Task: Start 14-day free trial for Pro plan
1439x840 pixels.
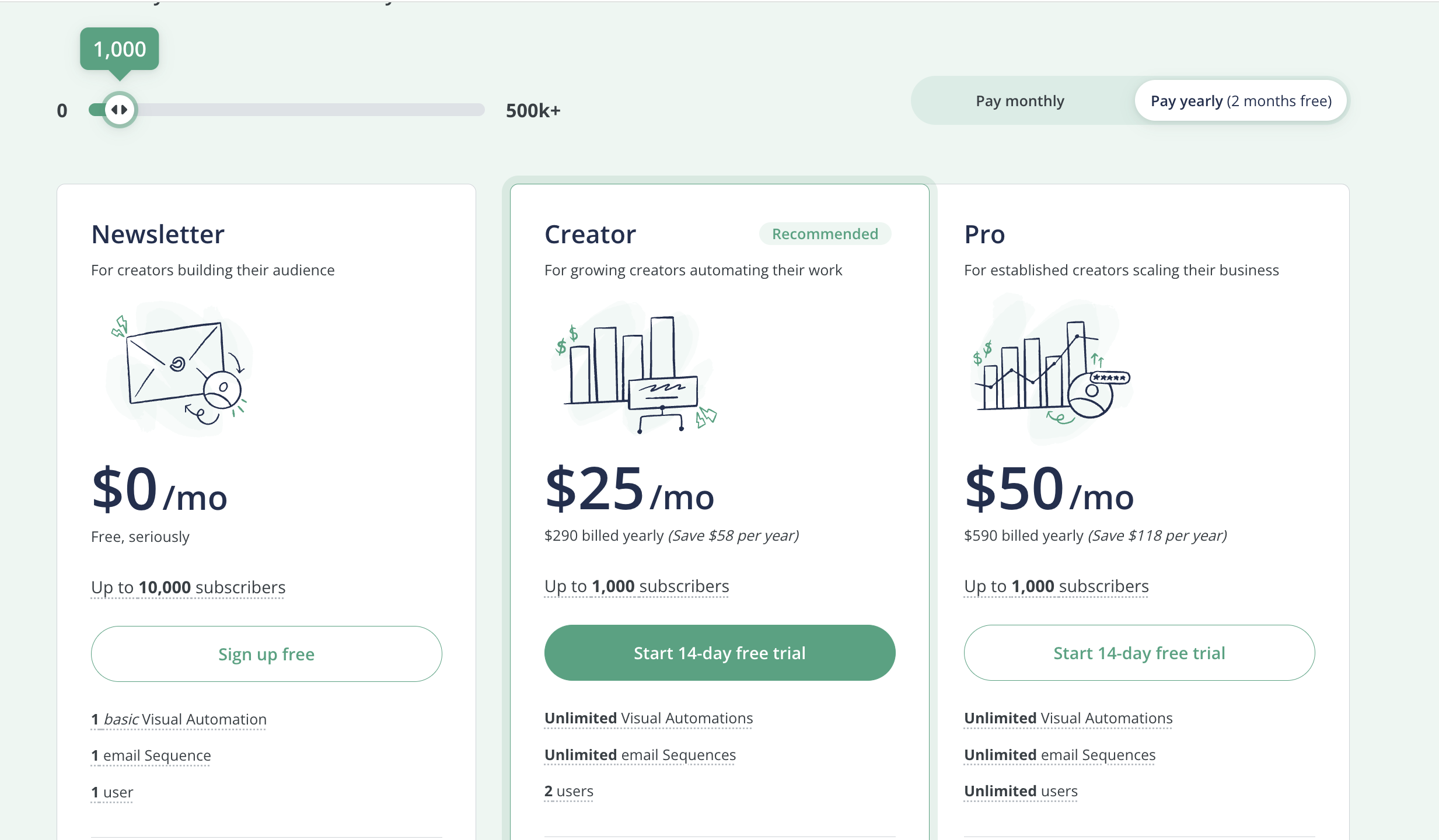Action: [1138, 652]
